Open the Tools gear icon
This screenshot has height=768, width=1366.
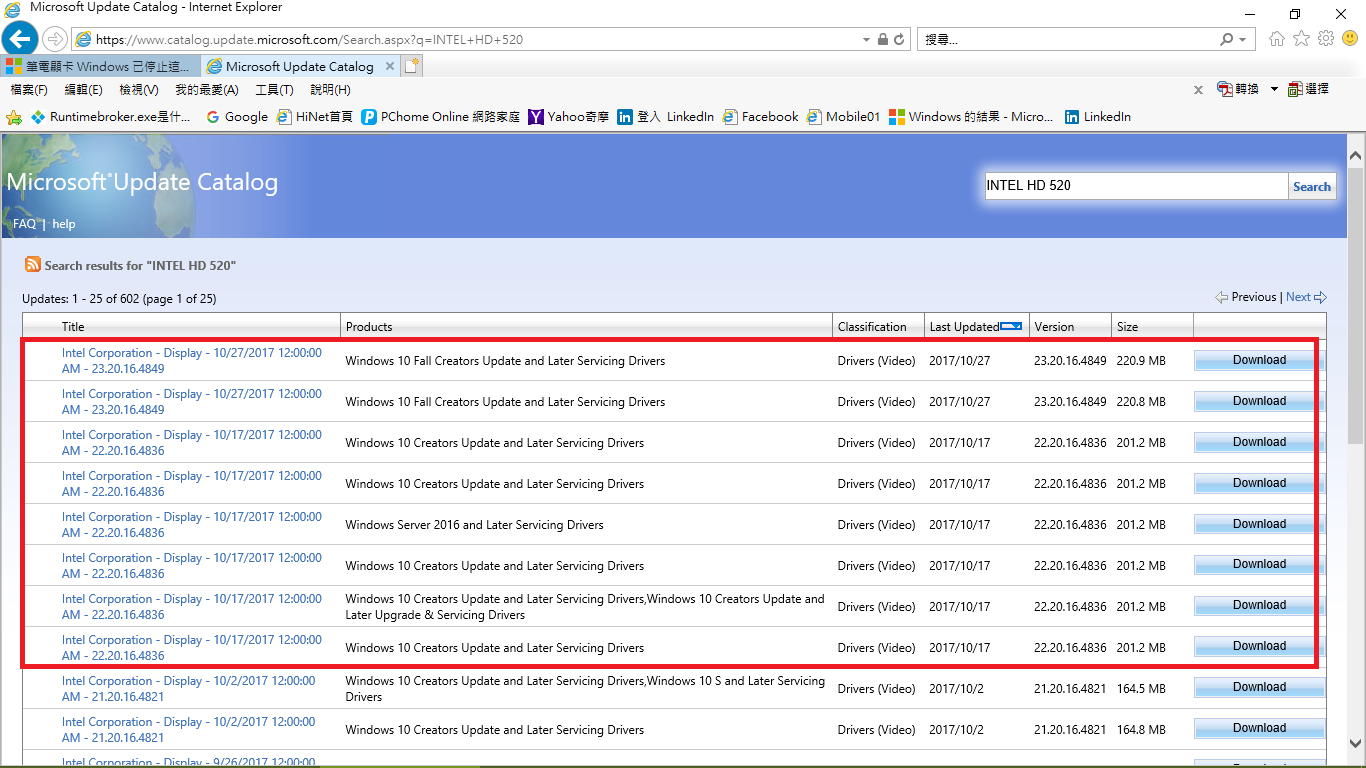[1326, 39]
